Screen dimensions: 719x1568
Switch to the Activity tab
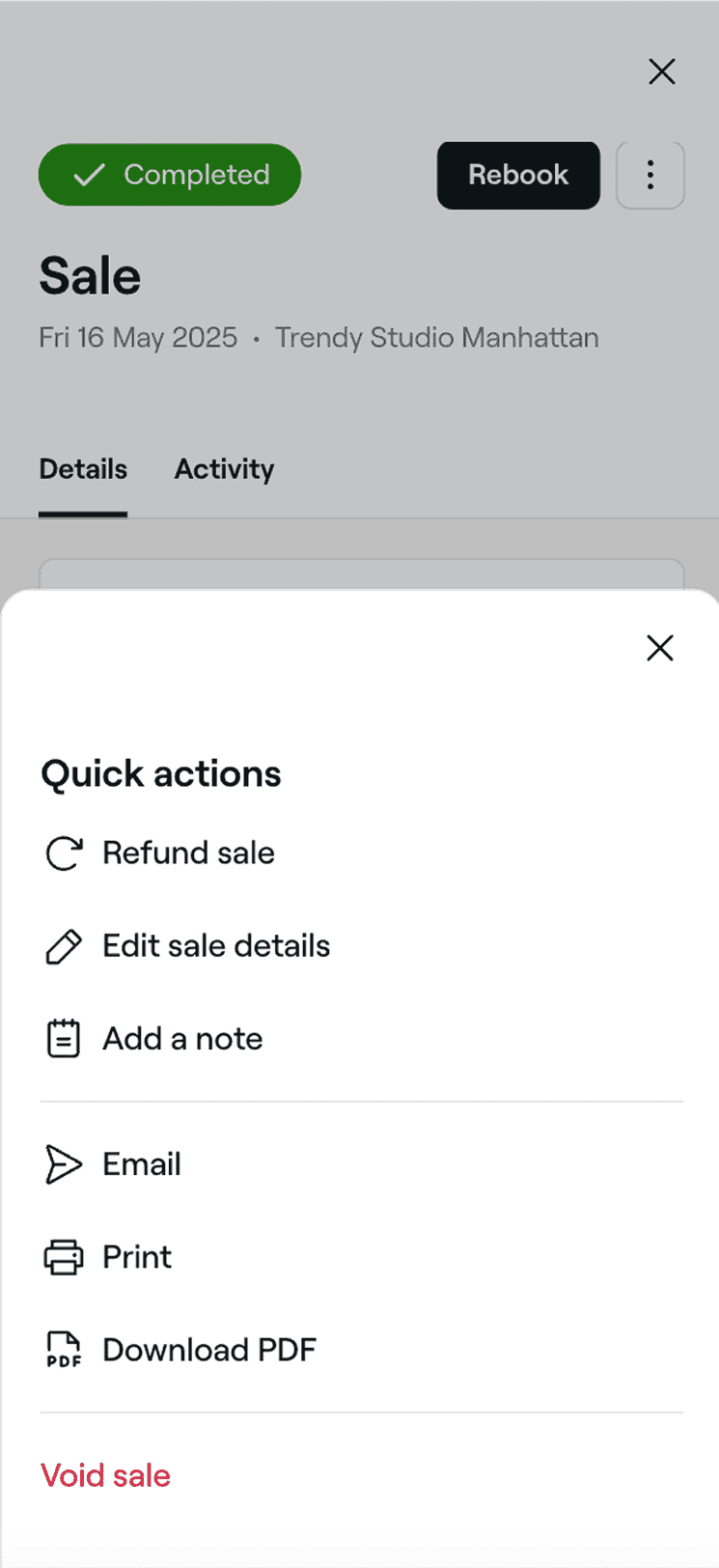224,469
